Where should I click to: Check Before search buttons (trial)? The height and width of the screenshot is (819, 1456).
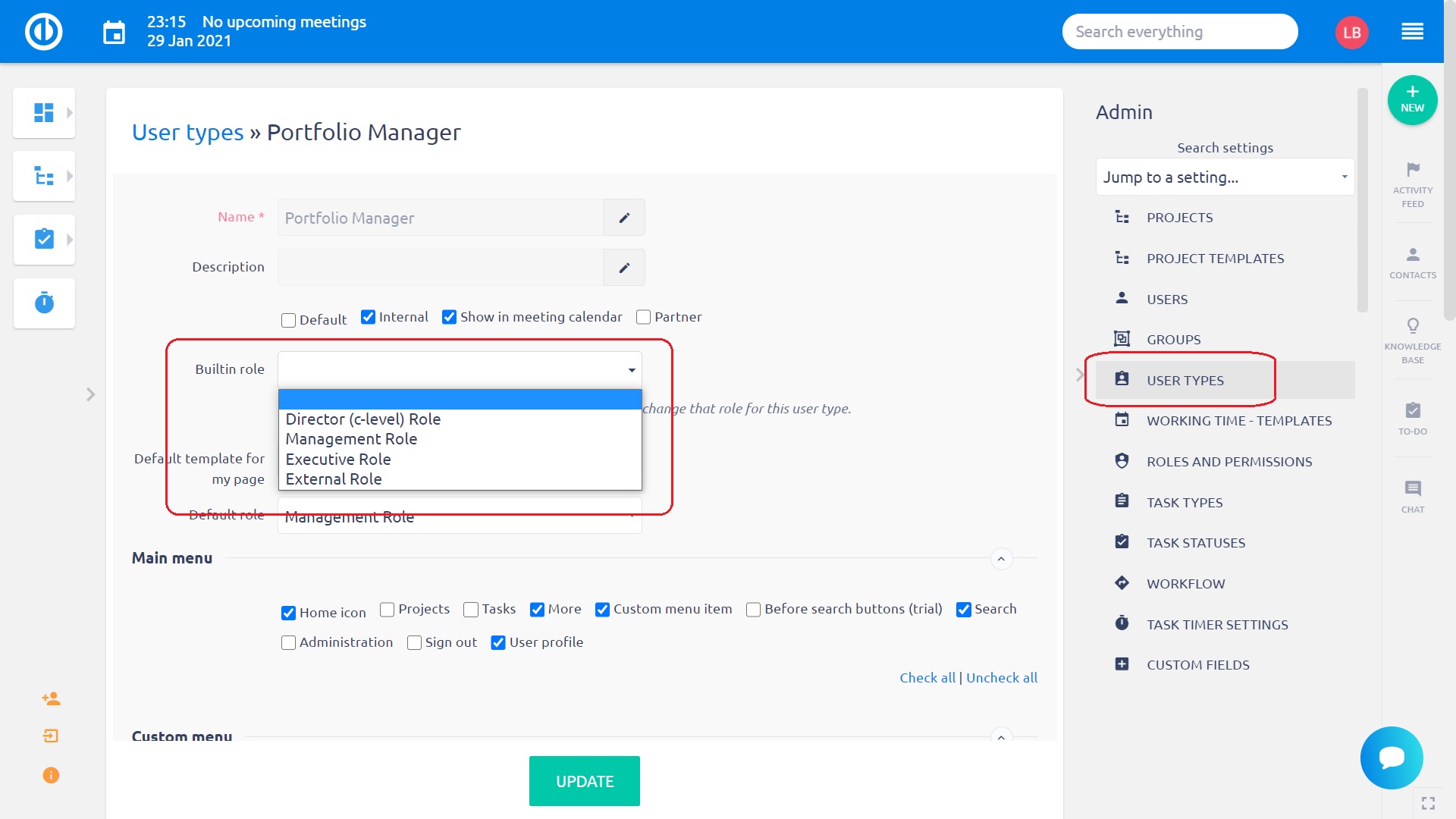click(753, 610)
